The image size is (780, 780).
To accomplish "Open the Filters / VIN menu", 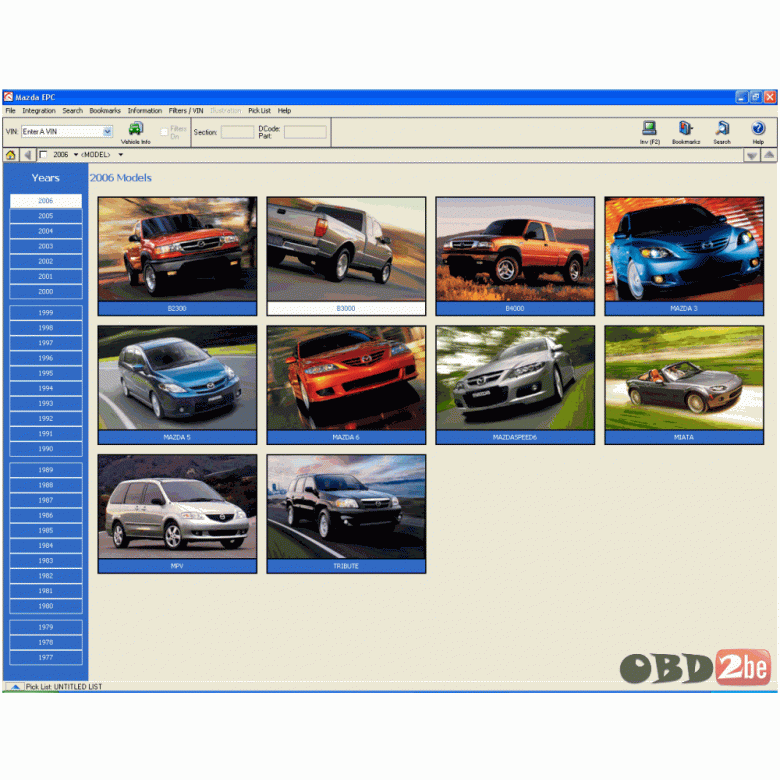I will [186, 111].
